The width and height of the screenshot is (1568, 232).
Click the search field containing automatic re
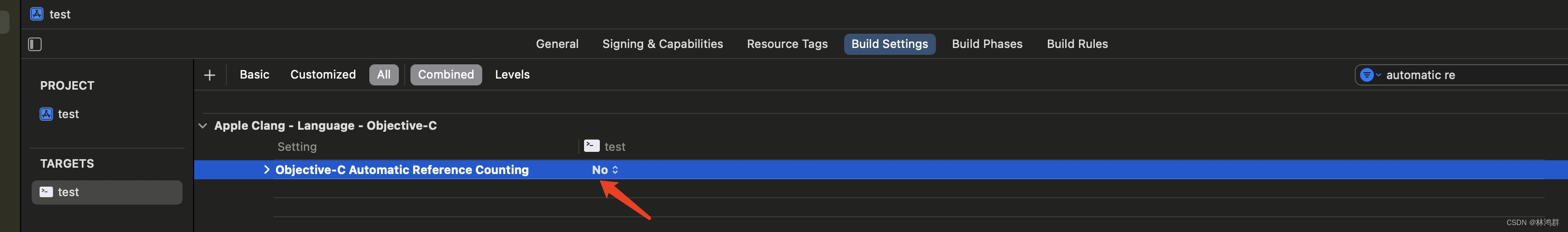1461,75
